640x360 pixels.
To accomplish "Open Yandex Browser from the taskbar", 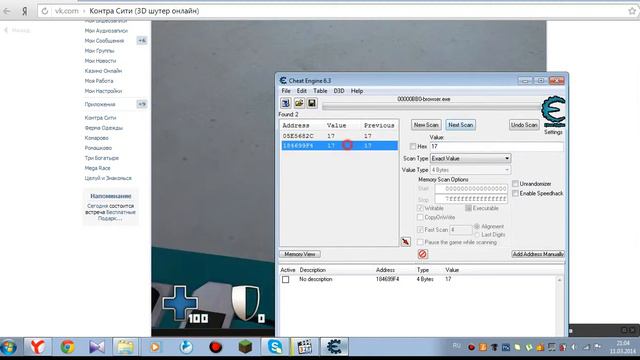I will [x=38, y=347].
